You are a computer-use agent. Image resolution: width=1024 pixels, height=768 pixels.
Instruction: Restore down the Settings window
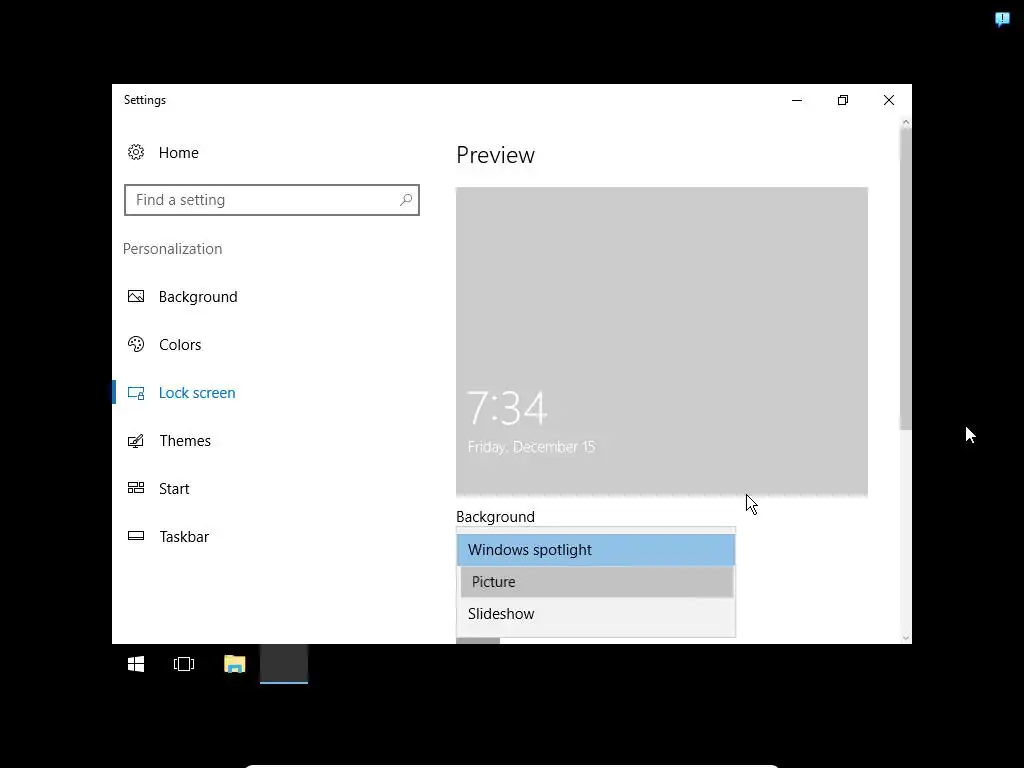pyautogui.click(x=842, y=100)
